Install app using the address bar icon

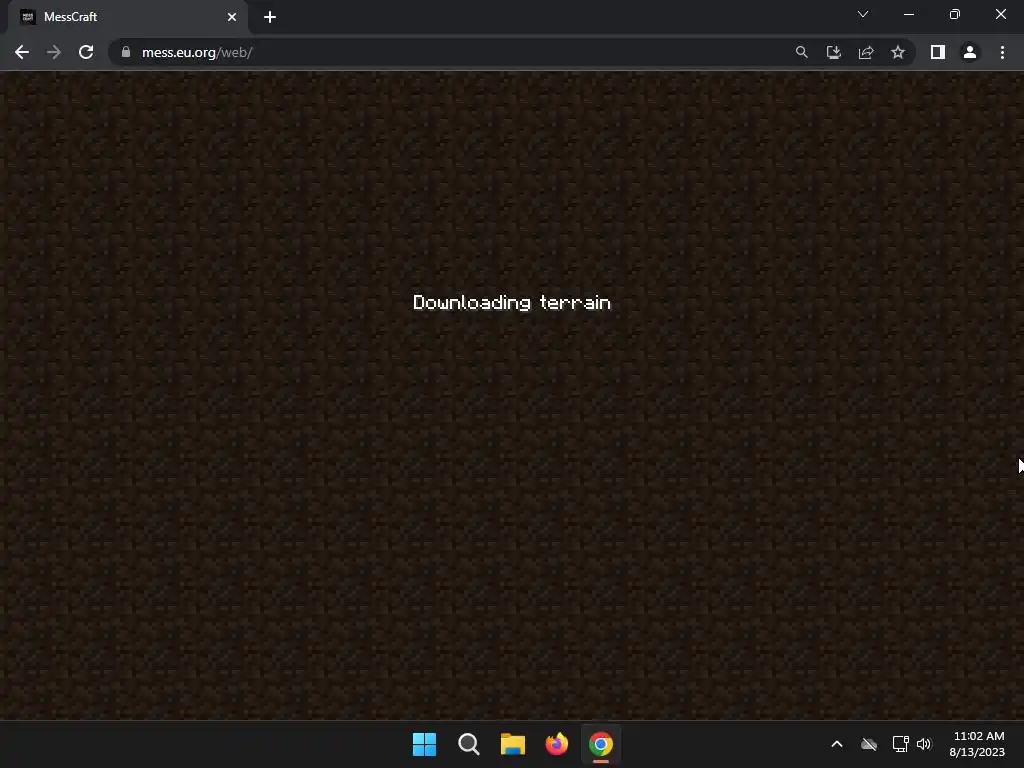click(833, 52)
